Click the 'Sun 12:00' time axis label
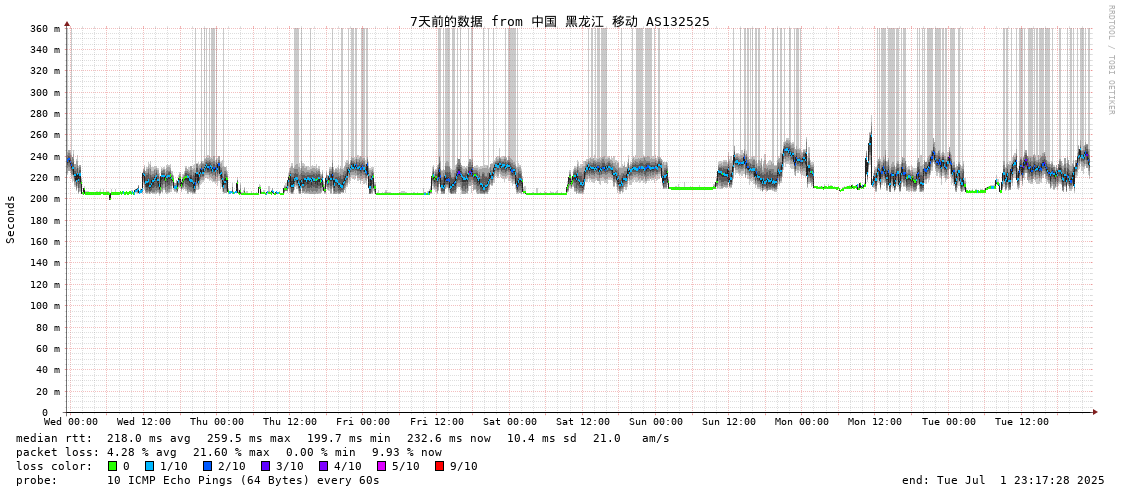Image resolution: width=1121 pixels, height=494 pixels. pos(729,422)
